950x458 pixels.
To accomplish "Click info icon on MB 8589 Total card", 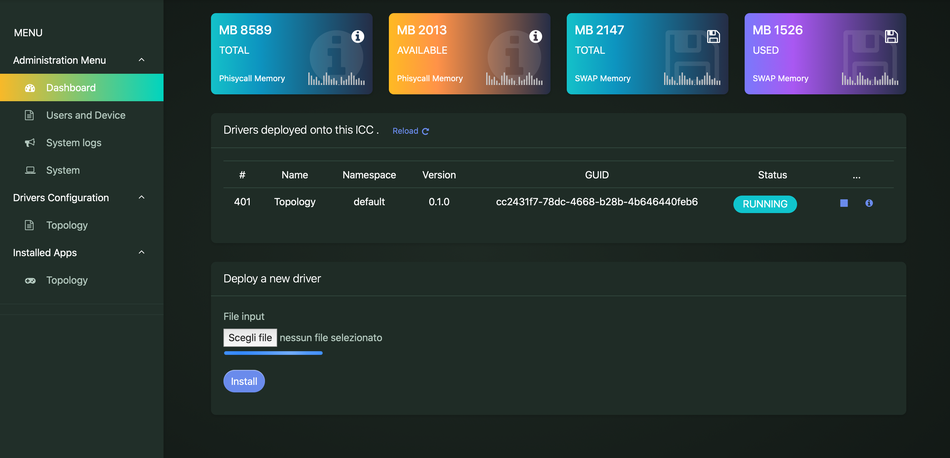I will 358,36.
